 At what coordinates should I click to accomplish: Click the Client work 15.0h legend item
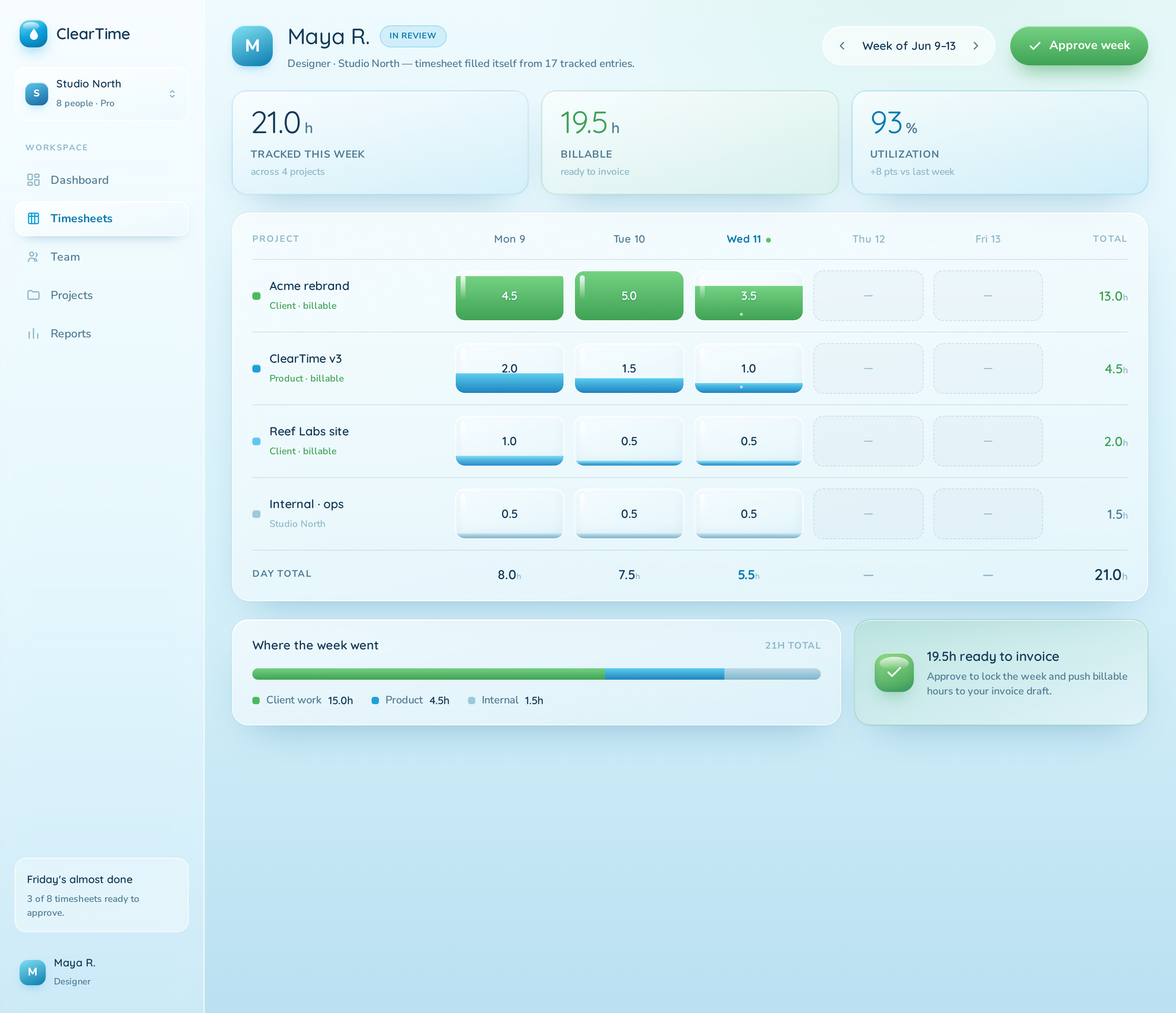click(x=303, y=700)
